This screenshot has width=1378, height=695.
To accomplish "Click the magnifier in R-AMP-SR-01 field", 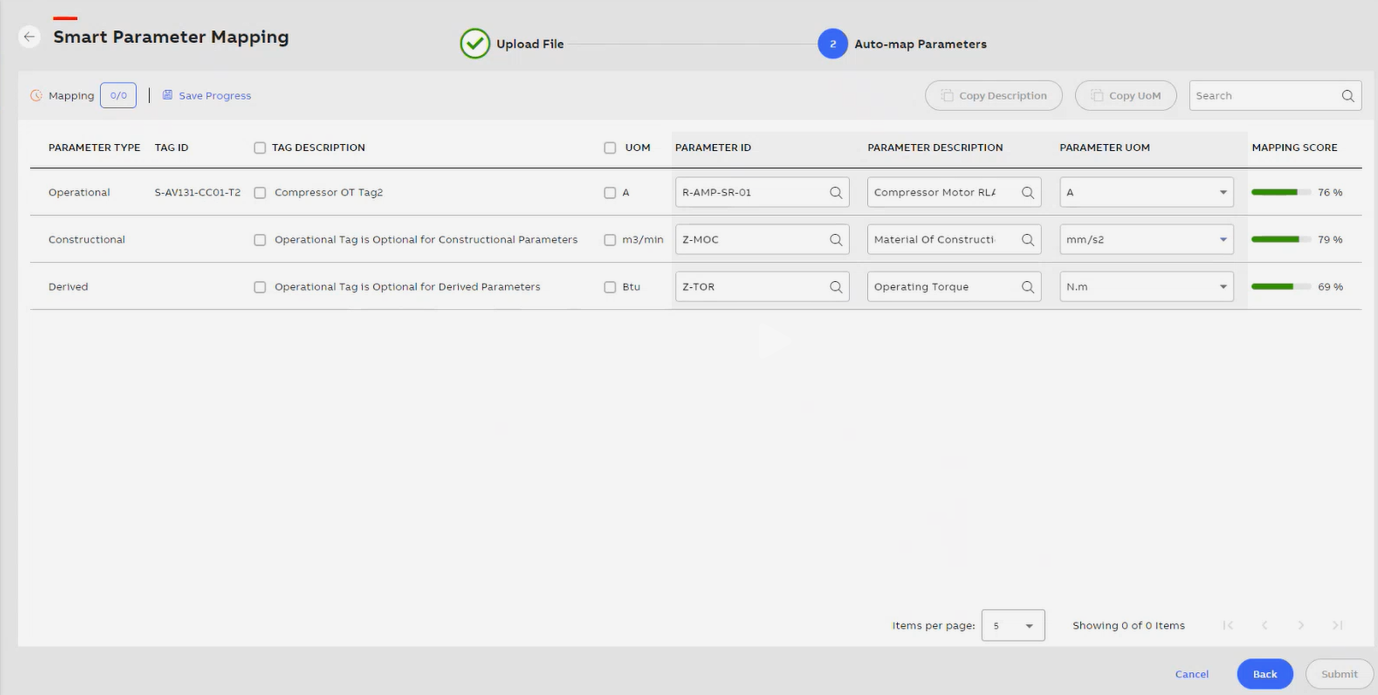I will (836, 192).
